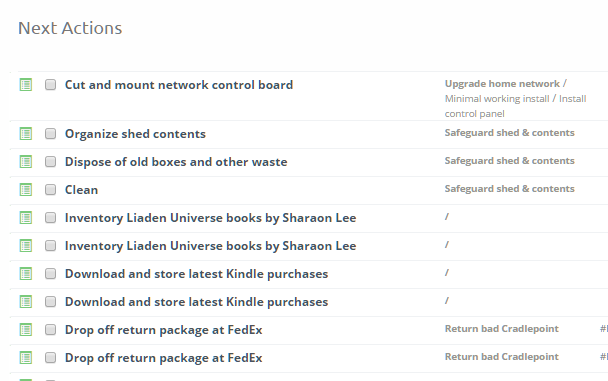Viewport: 608px width, 381px height.
Task: Tick the checkbox for the Clean action
Action: (x=50, y=190)
